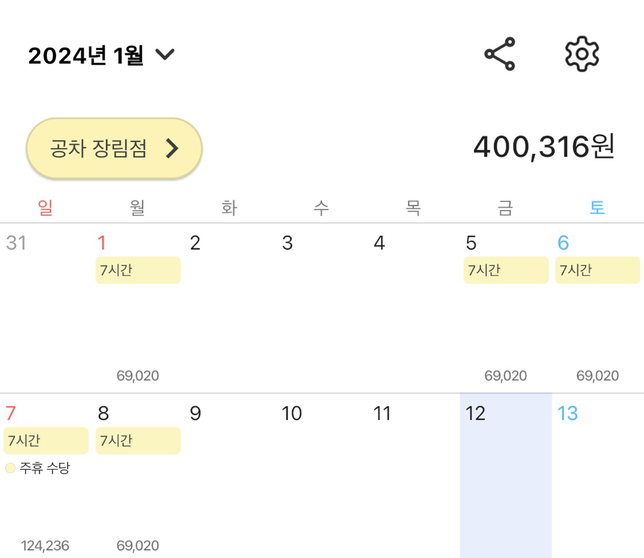Click the 일 Sunday column header
Image resolution: width=644 pixels, height=558 pixels.
(x=45, y=208)
